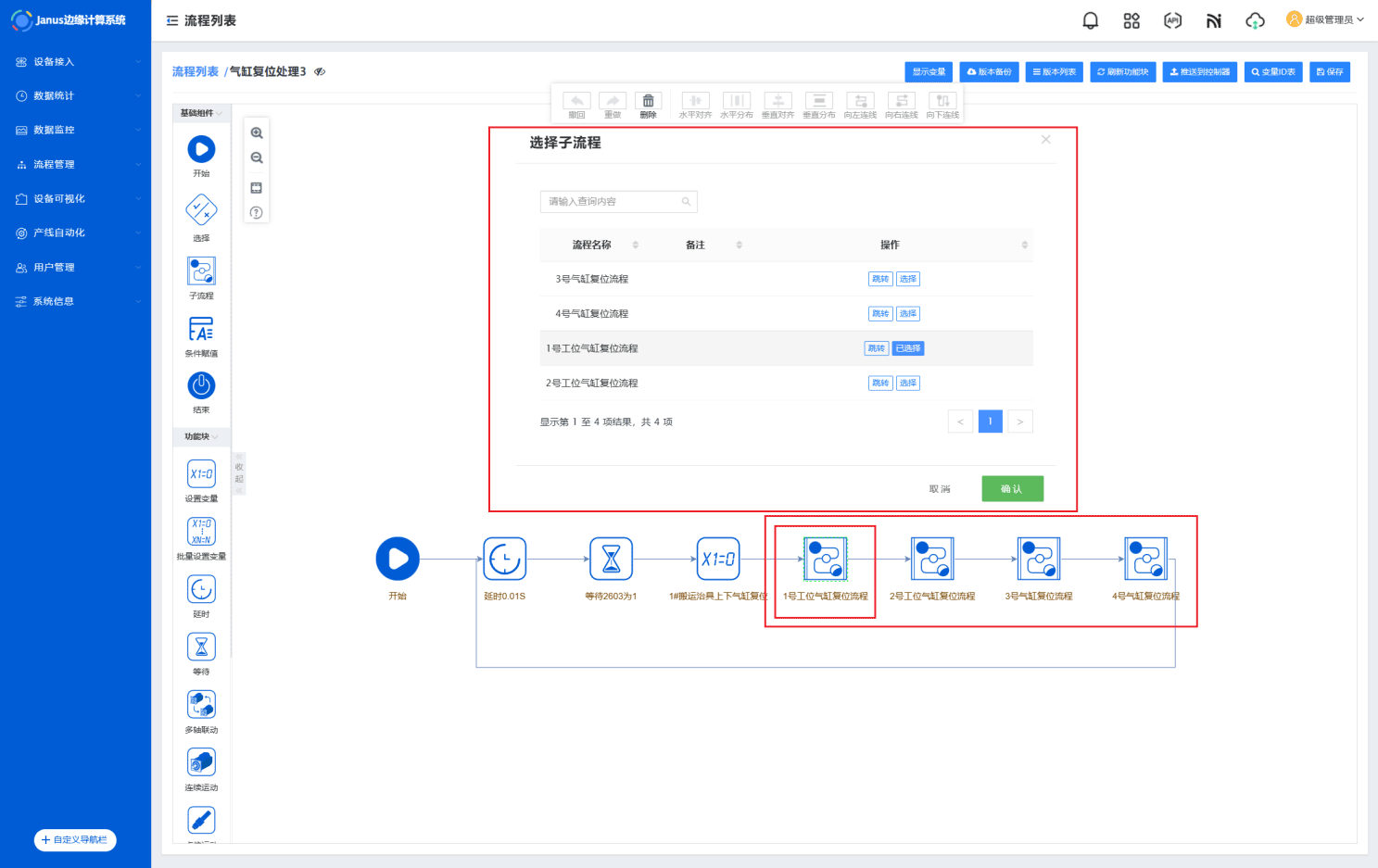Click the 结束 power icon in palette

click(x=201, y=385)
